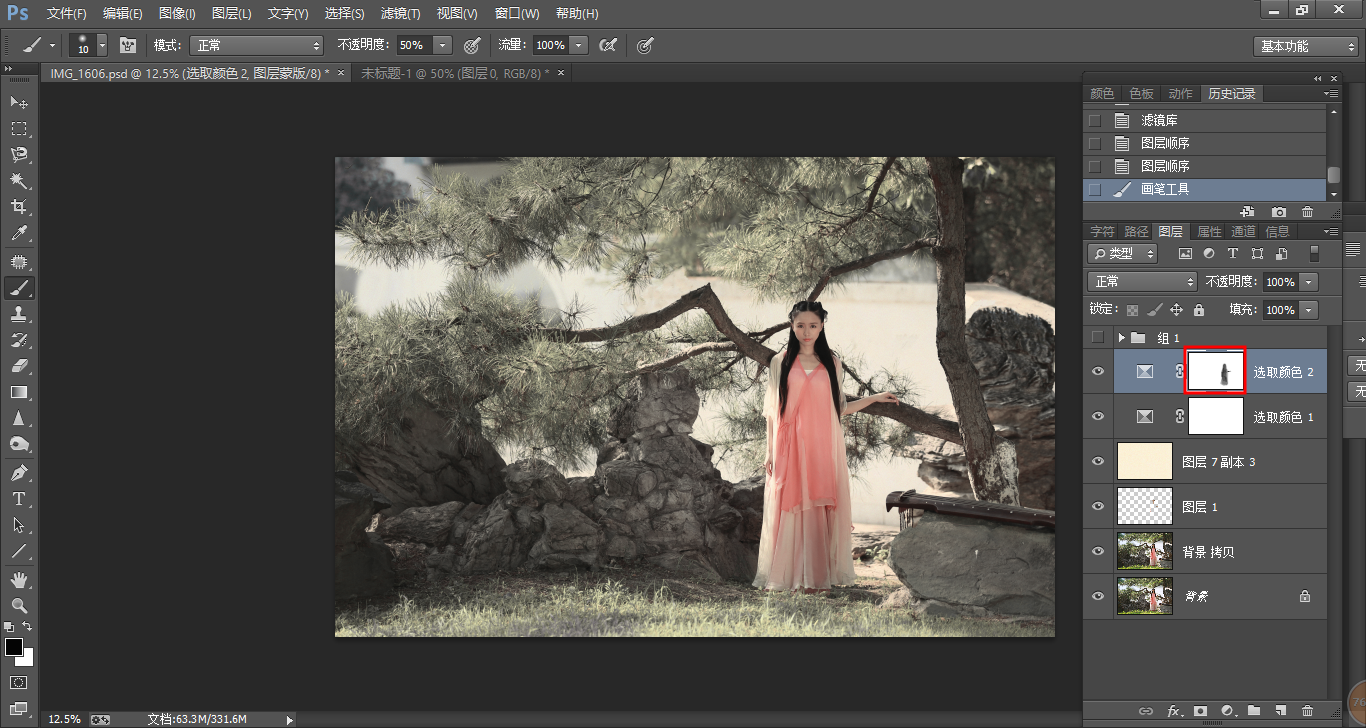Screen dimensions: 1366x728
Task: Click the foreground color black swatch
Action: click(x=13, y=647)
